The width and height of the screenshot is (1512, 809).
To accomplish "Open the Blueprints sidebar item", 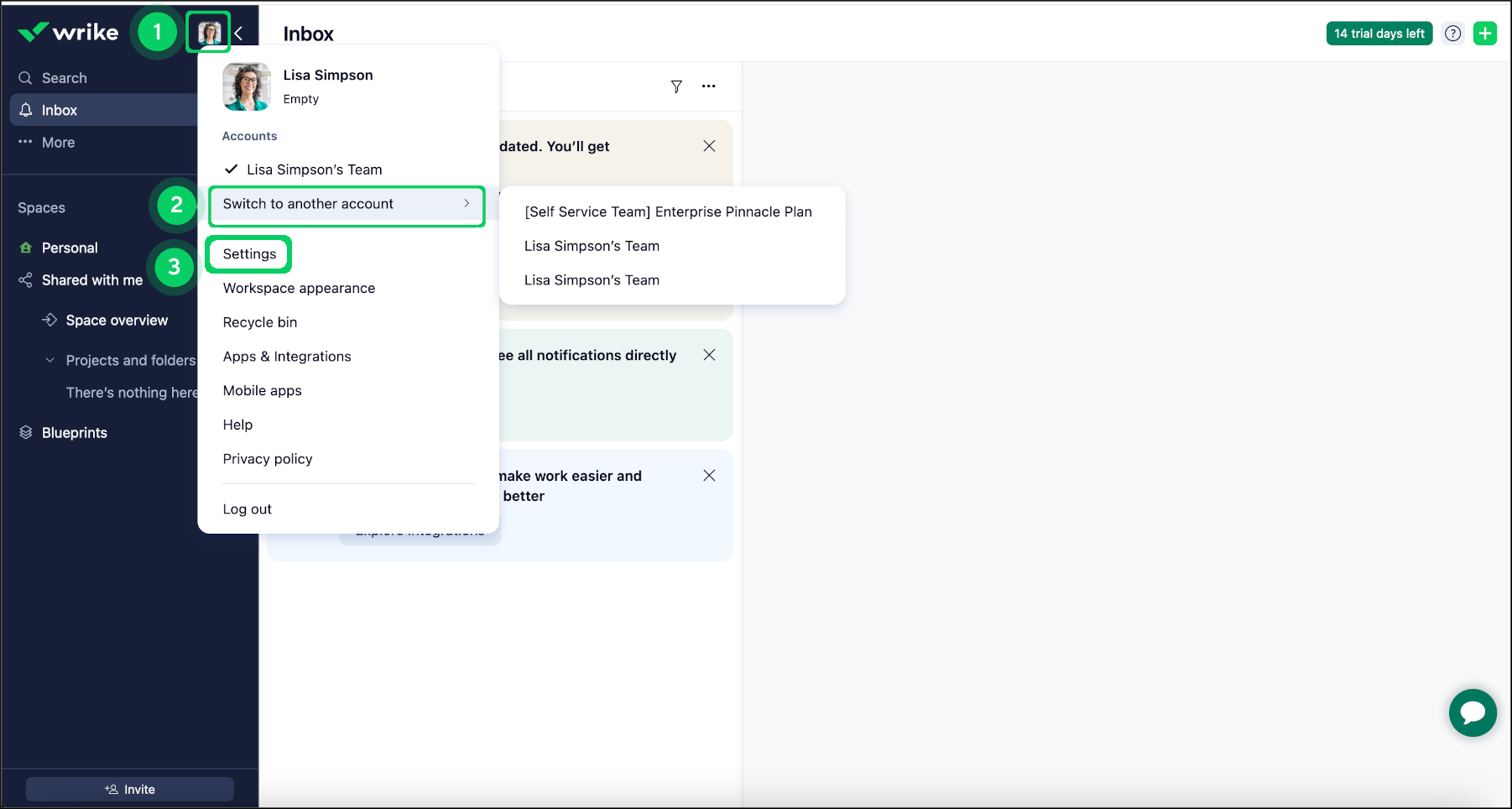I will [x=74, y=432].
